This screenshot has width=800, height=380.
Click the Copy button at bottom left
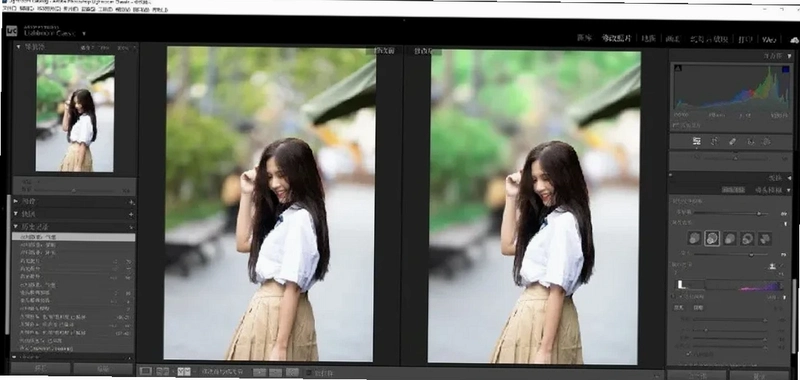pyautogui.click(x=41, y=368)
